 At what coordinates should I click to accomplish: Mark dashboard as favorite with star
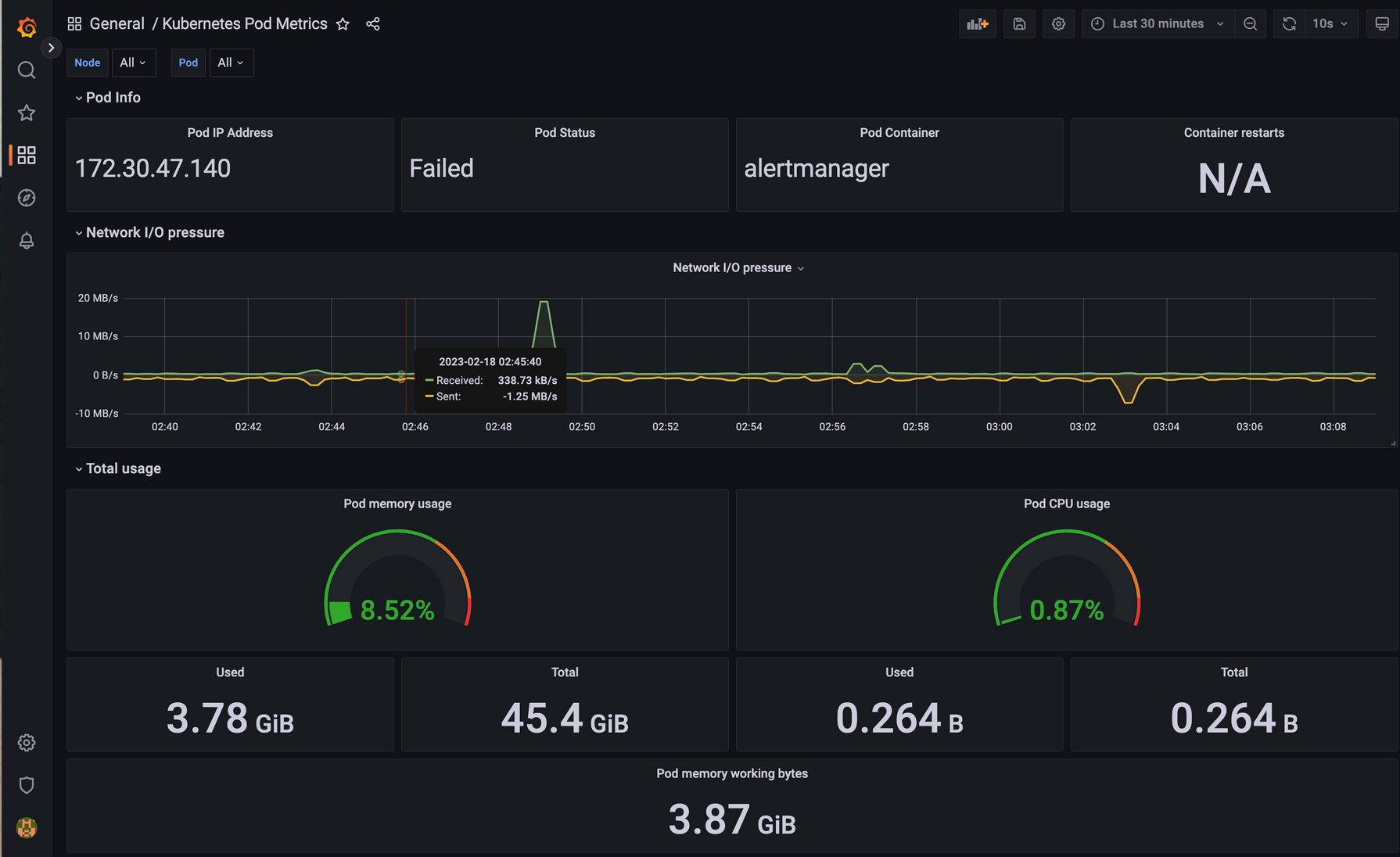(x=343, y=24)
